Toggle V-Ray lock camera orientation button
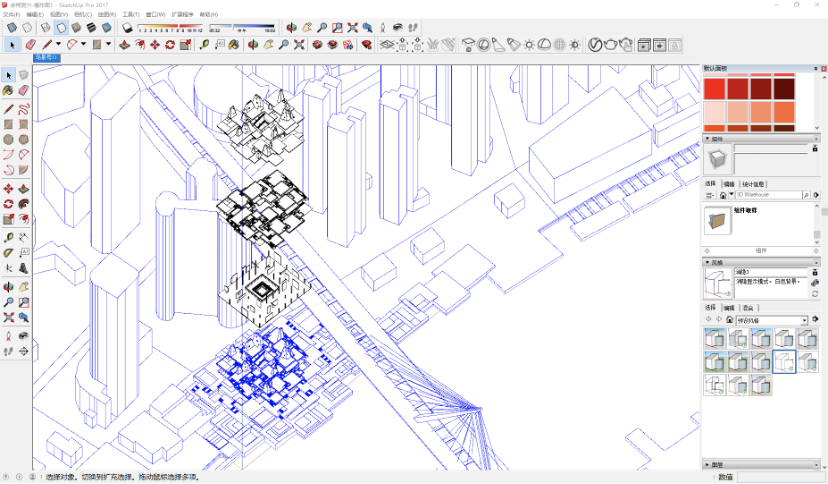The width and height of the screenshot is (828, 484). point(675,45)
